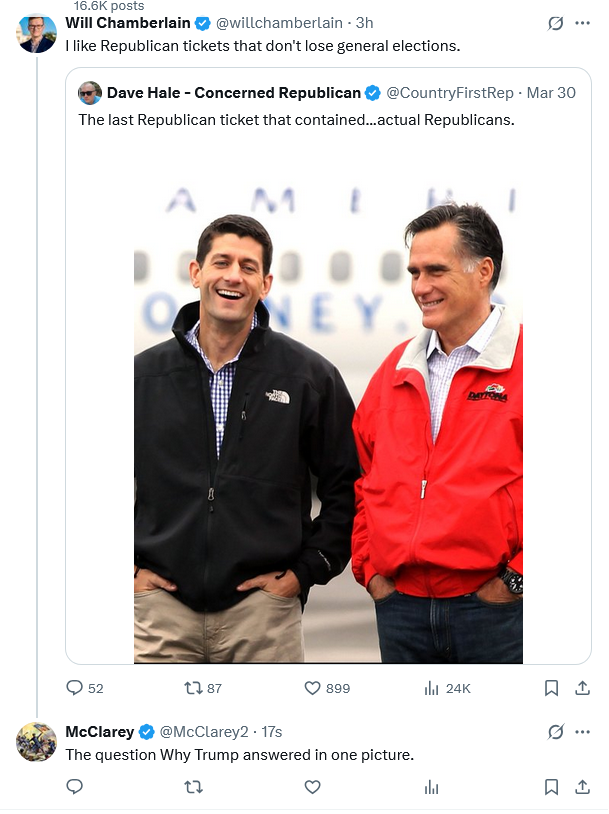
Task: Like Will Chamberlain's post
Action: 312,688
